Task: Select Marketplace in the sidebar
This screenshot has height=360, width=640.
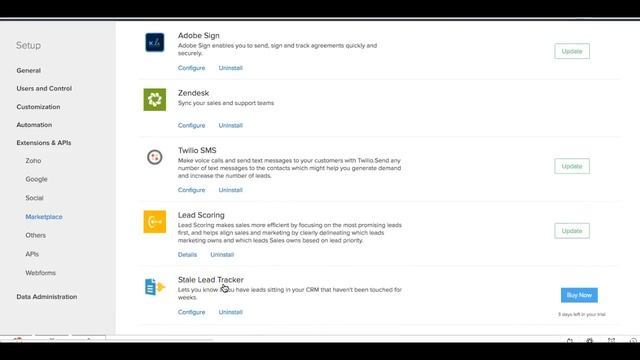Action: tap(44, 217)
